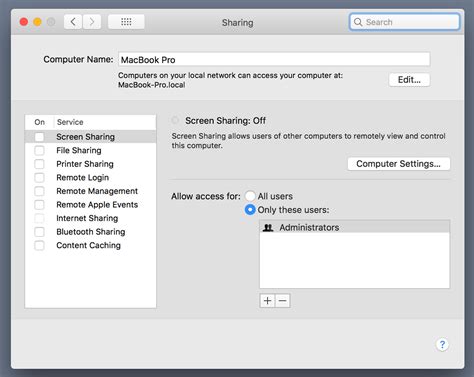The width and height of the screenshot is (474, 377).
Task: Click in the Search field
Action: pos(405,22)
